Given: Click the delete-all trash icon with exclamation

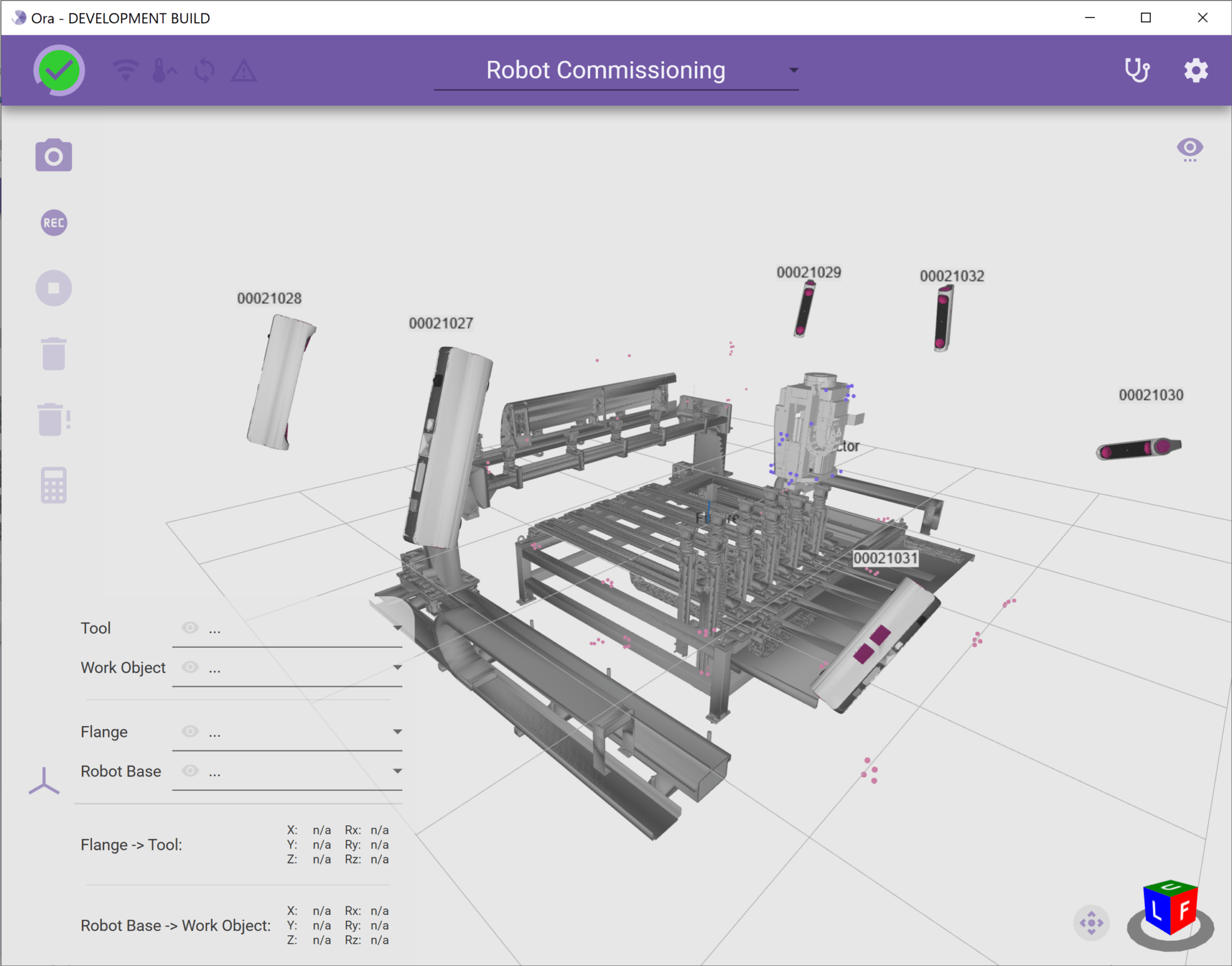Looking at the screenshot, I should pos(54,420).
